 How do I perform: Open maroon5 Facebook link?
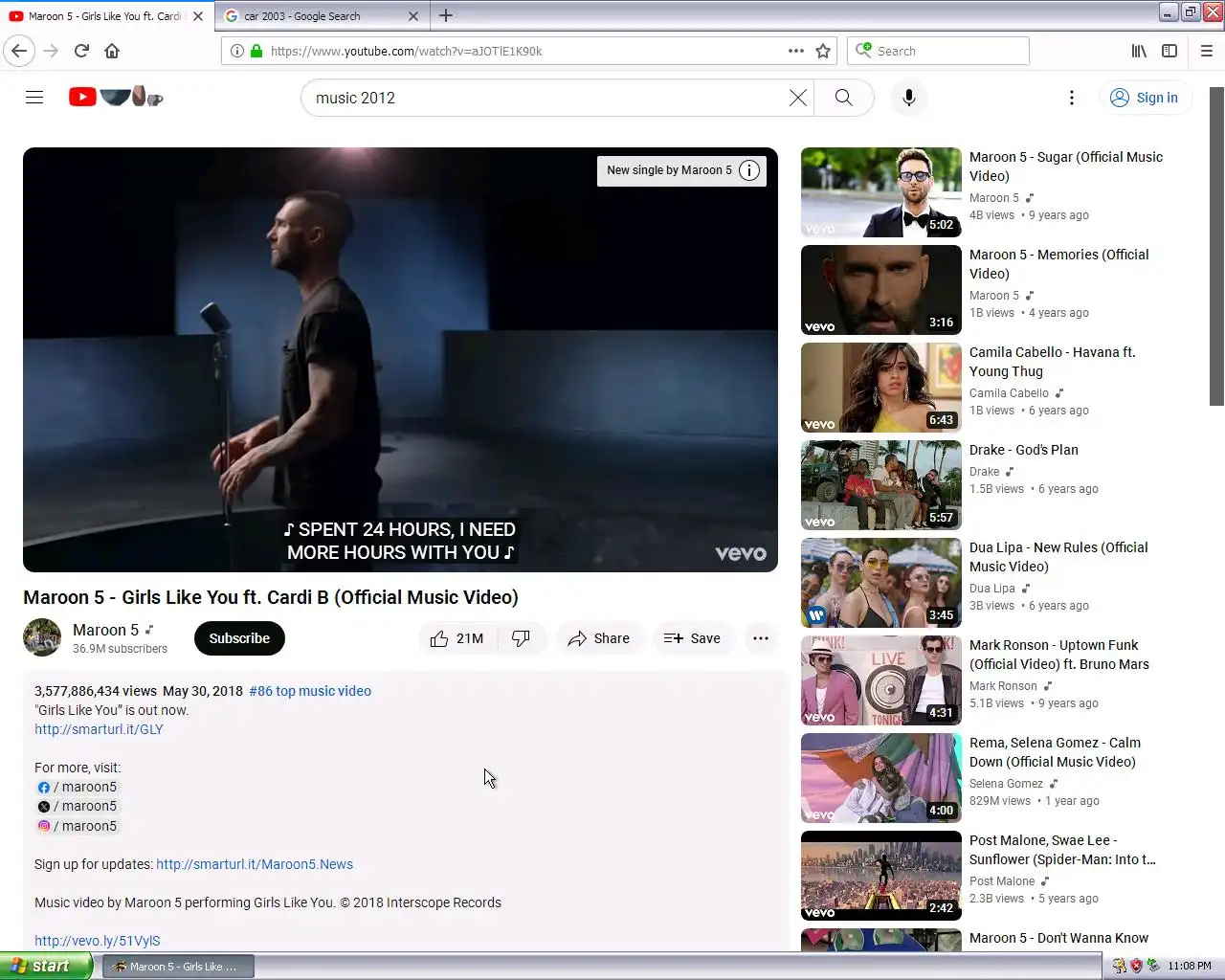76,787
